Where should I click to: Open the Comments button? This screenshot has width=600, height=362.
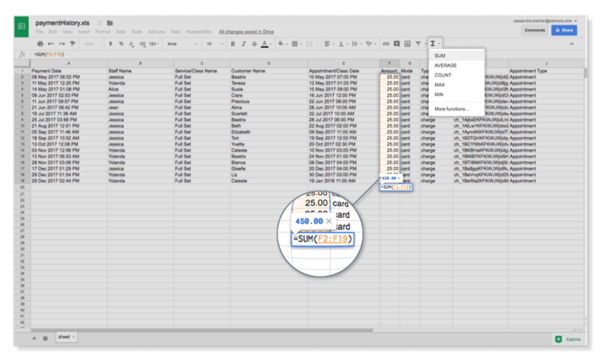pos(535,30)
